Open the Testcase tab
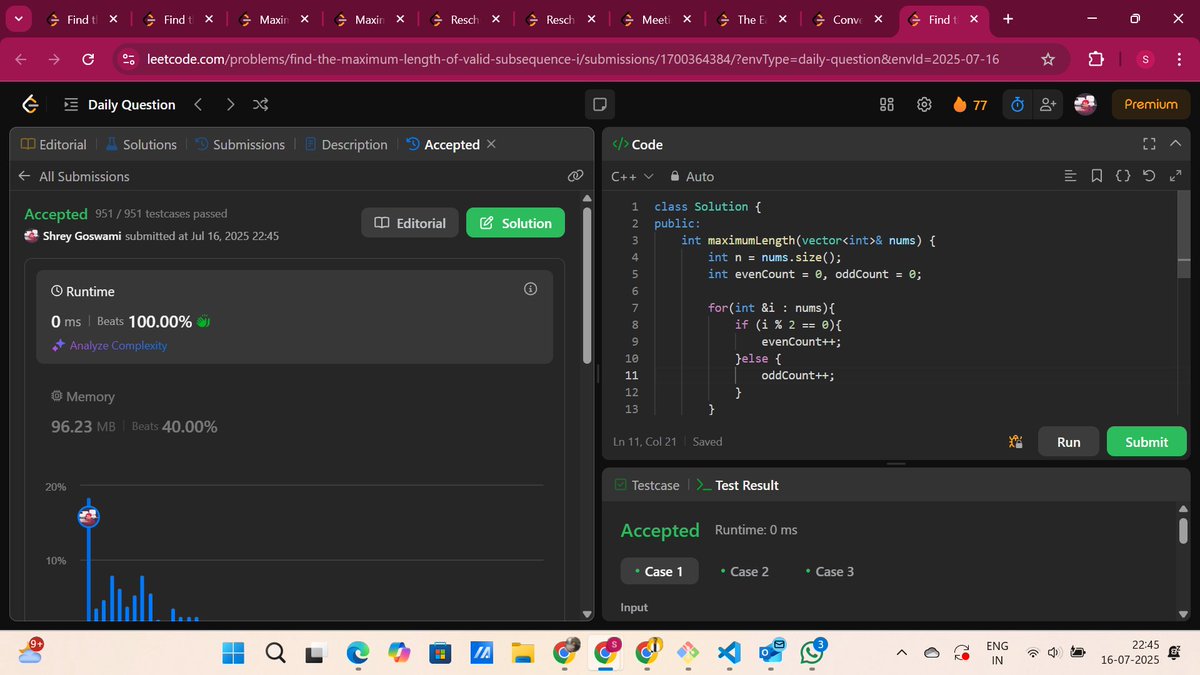The width and height of the screenshot is (1200, 675). pyautogui.click(x=646, y=485)
